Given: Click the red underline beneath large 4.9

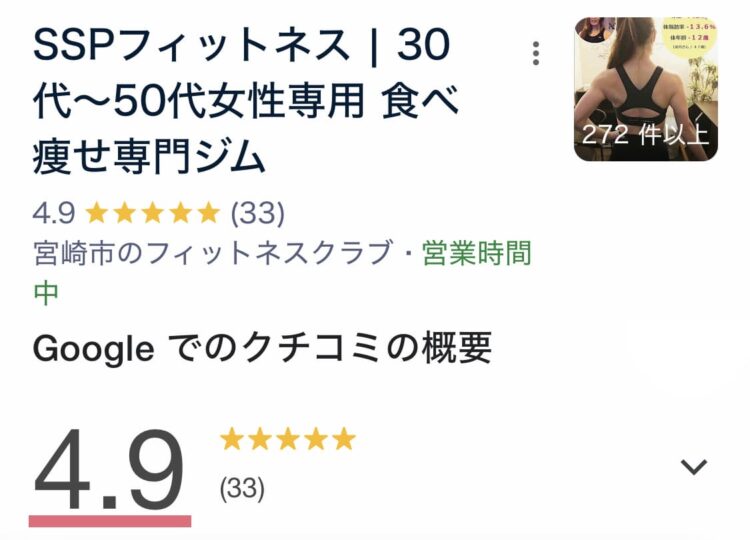Looking at the screenshot, I should 109,520.
